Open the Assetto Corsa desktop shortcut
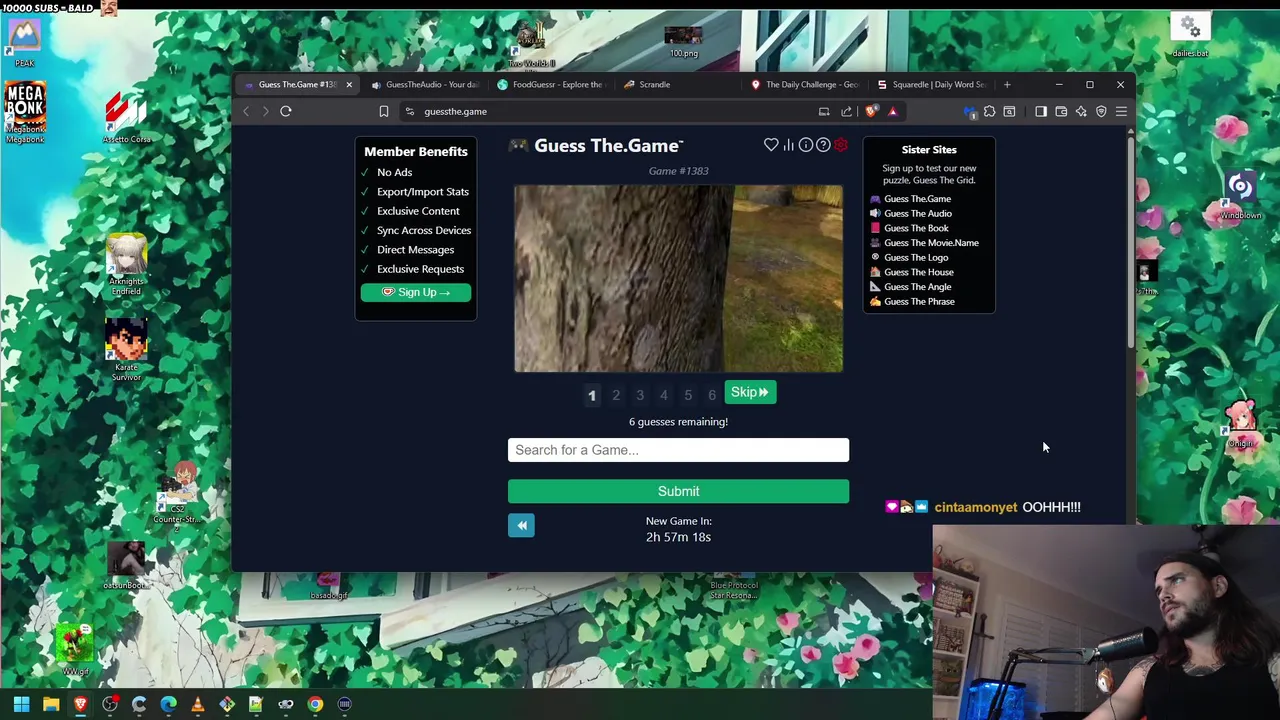The image size is (1280, 720). (x=126, y=118)
